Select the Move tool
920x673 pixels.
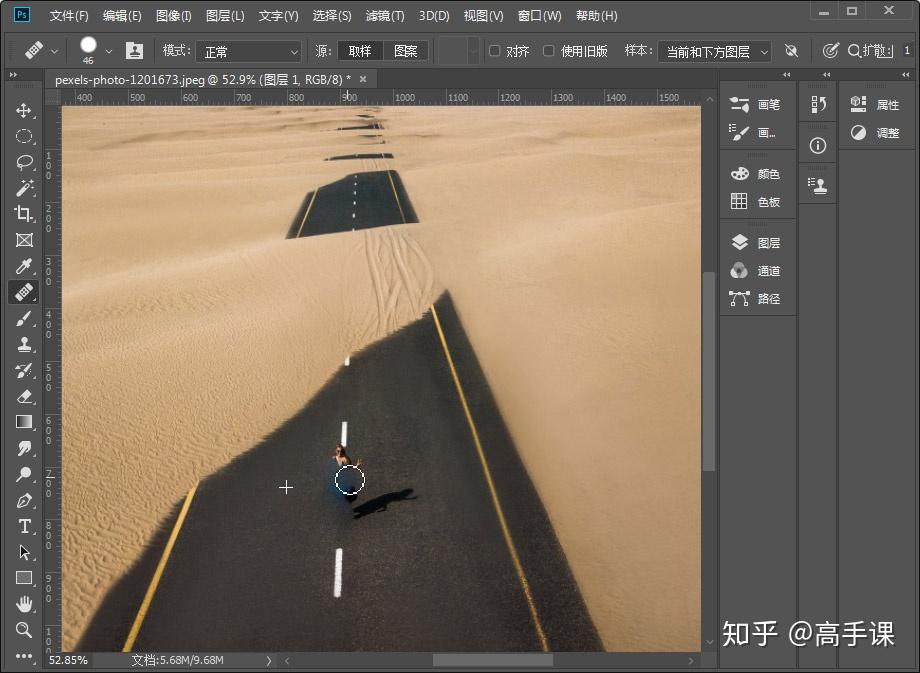coord(24,110)
